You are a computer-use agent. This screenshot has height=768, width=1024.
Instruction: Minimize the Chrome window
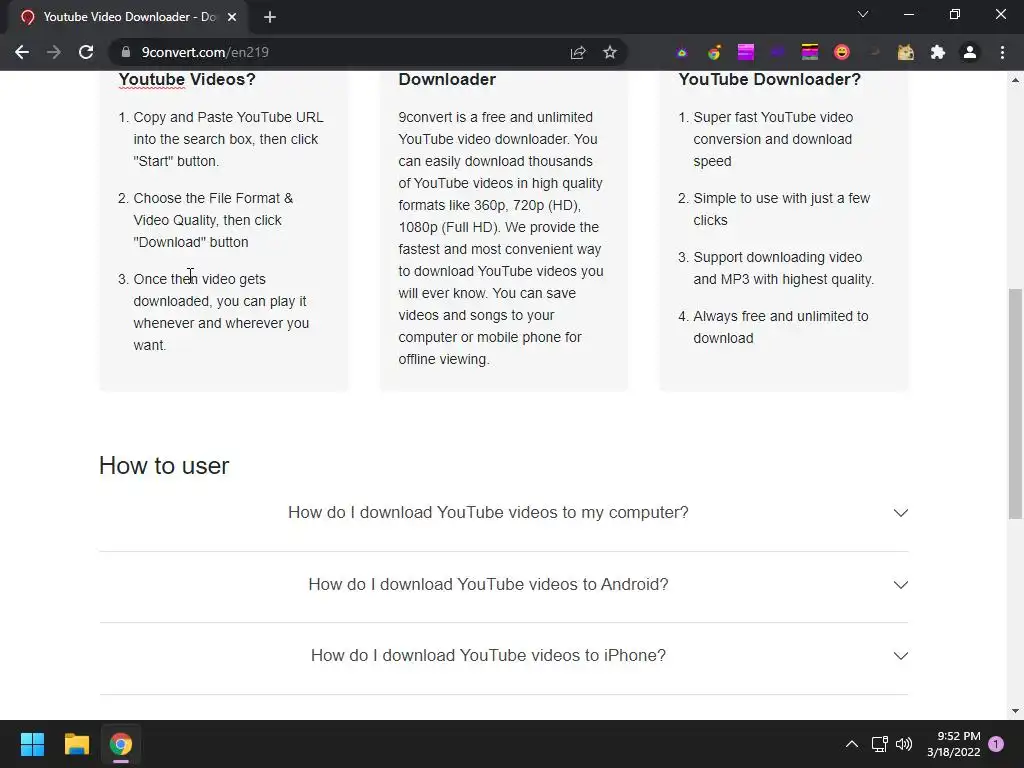point(909,14)
